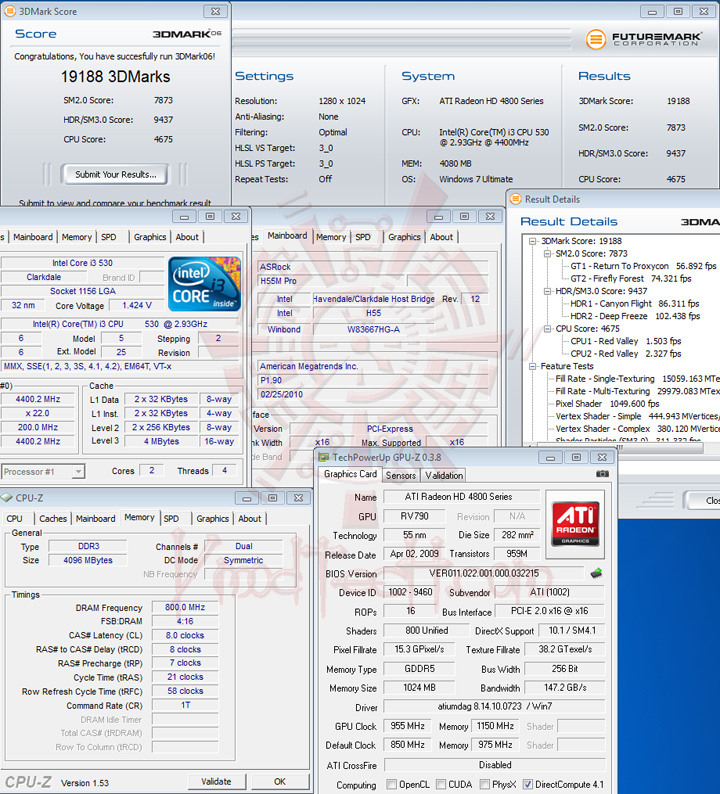Click the GPU-Z title bar icon
Viewport: 720px width, 794px height.
tap(323, 457)
